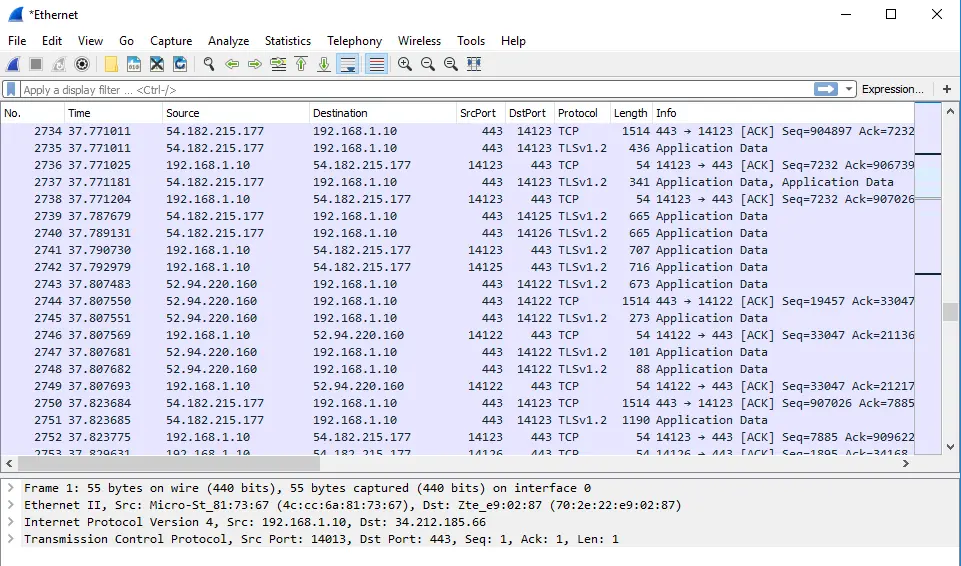Image resolution: width=961 pixels, height=566 pixels.
Task: Apply display filter arrow button
Action: (x=826, y=89)
